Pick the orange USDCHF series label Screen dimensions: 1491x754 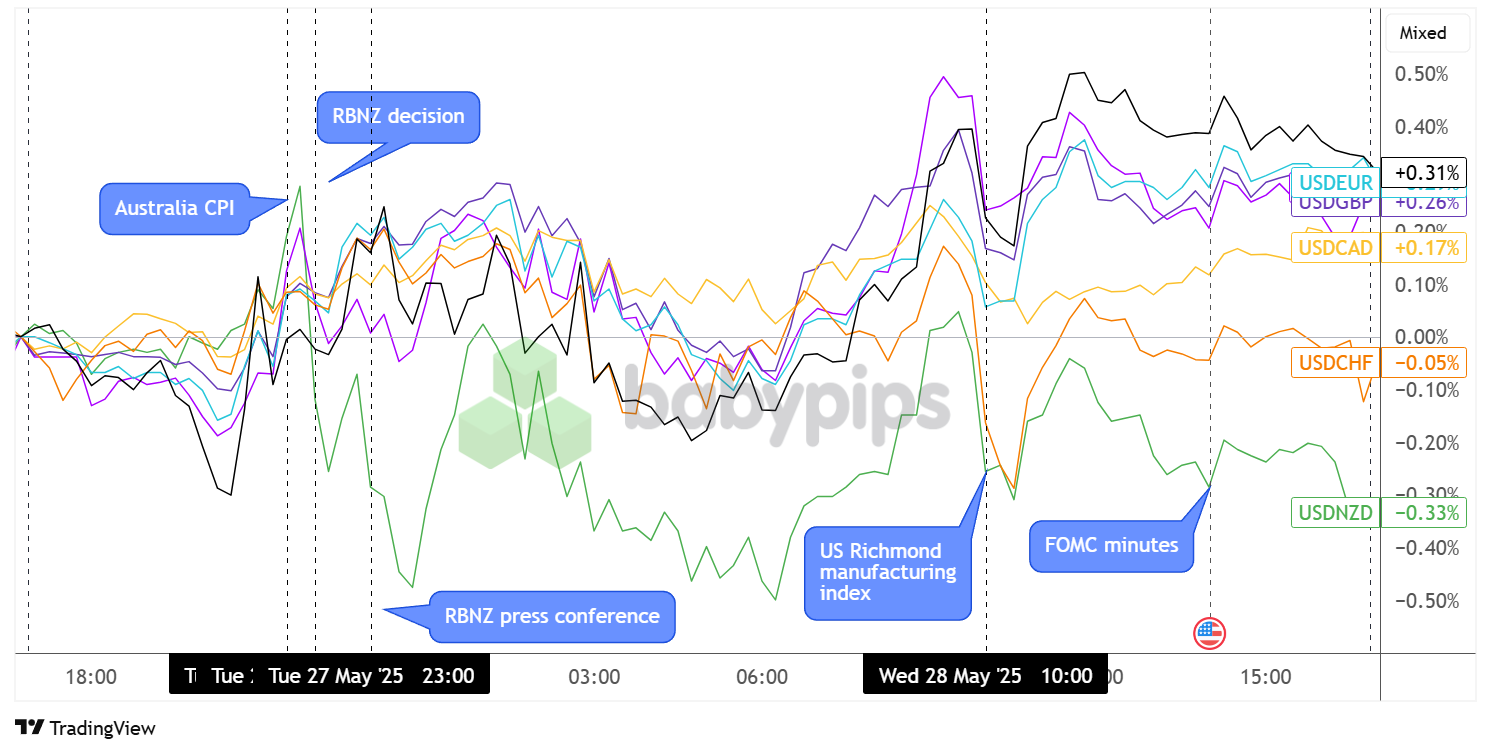[1335, 362]
